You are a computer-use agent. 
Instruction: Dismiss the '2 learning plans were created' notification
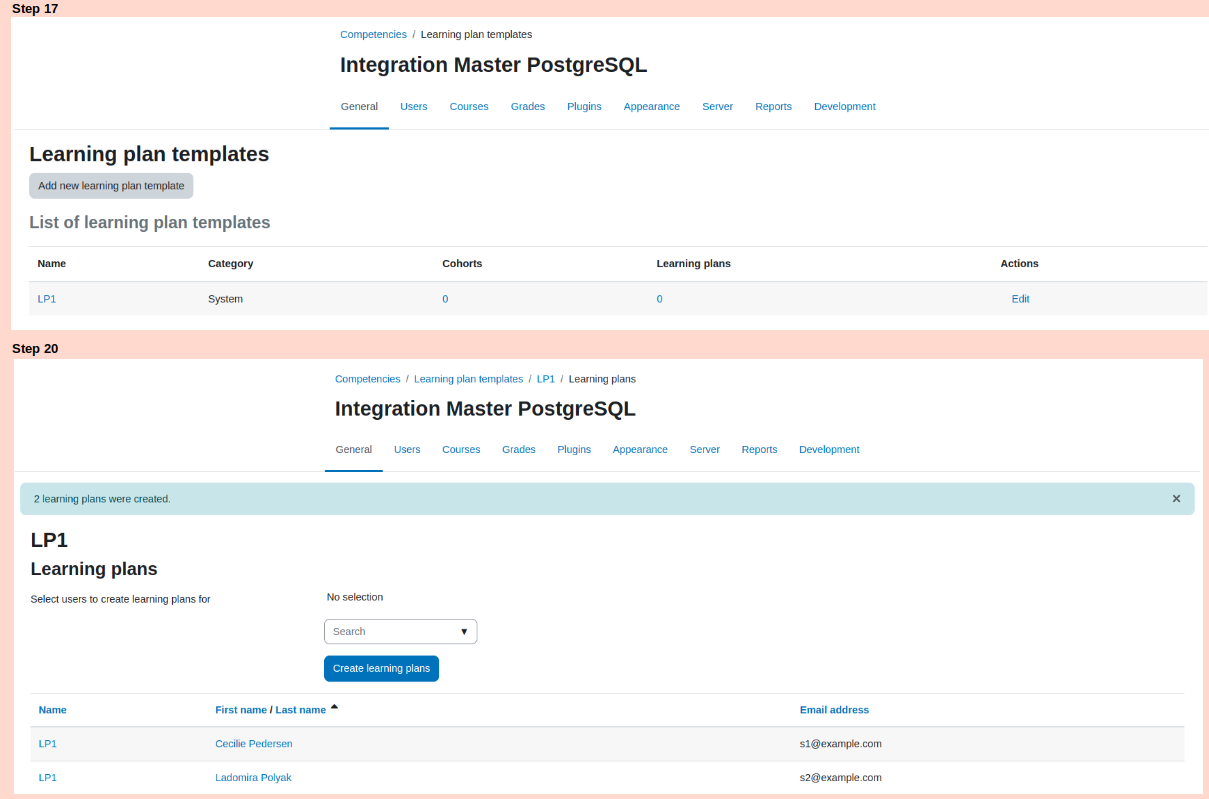tap(1176, 498)
